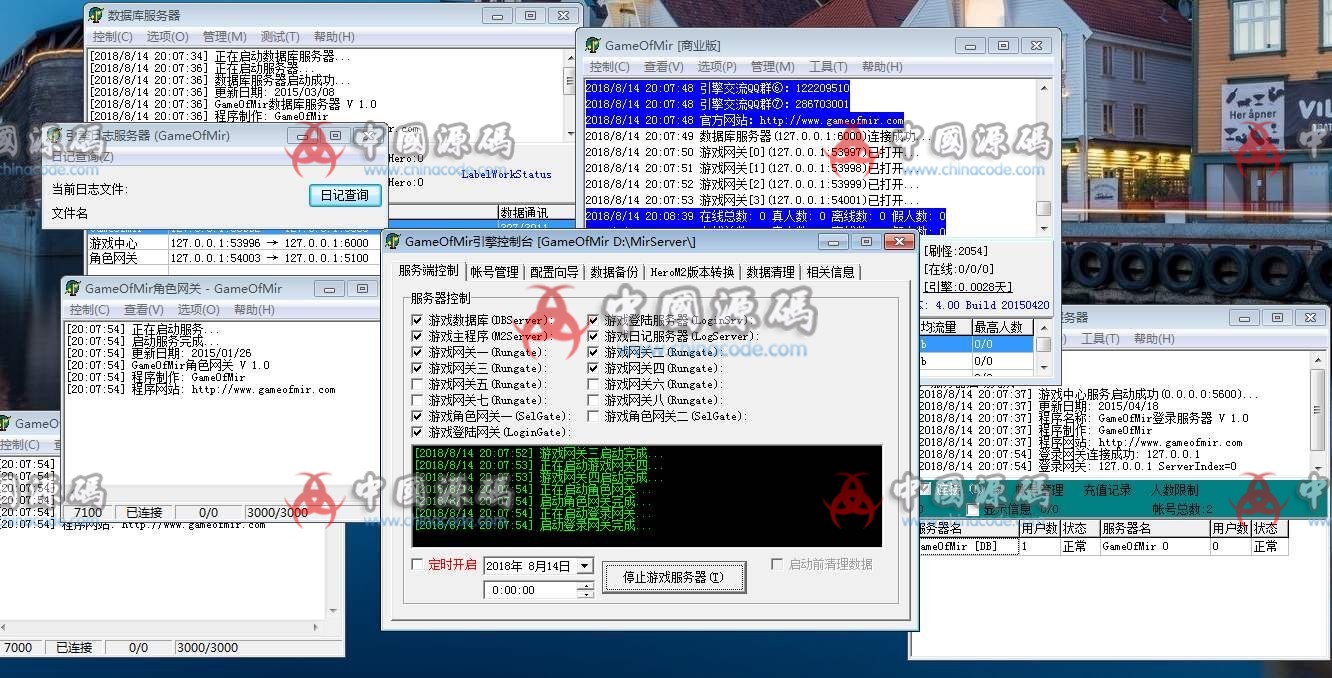Viewport: 1332px width, 678px height.
Task: Click the 日记查询 button
Action: point(345,196)
